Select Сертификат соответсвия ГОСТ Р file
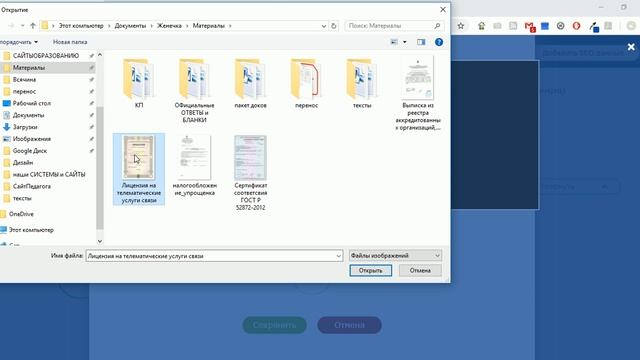 [x=250, y=173]
